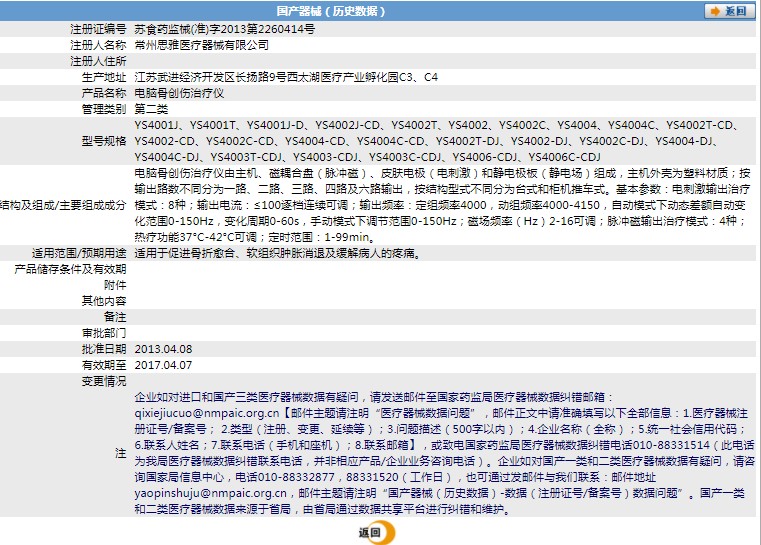The height and width of the screenshot is (545, 761).
Task: Click the 管理类别 label
Action: (104, 109)
